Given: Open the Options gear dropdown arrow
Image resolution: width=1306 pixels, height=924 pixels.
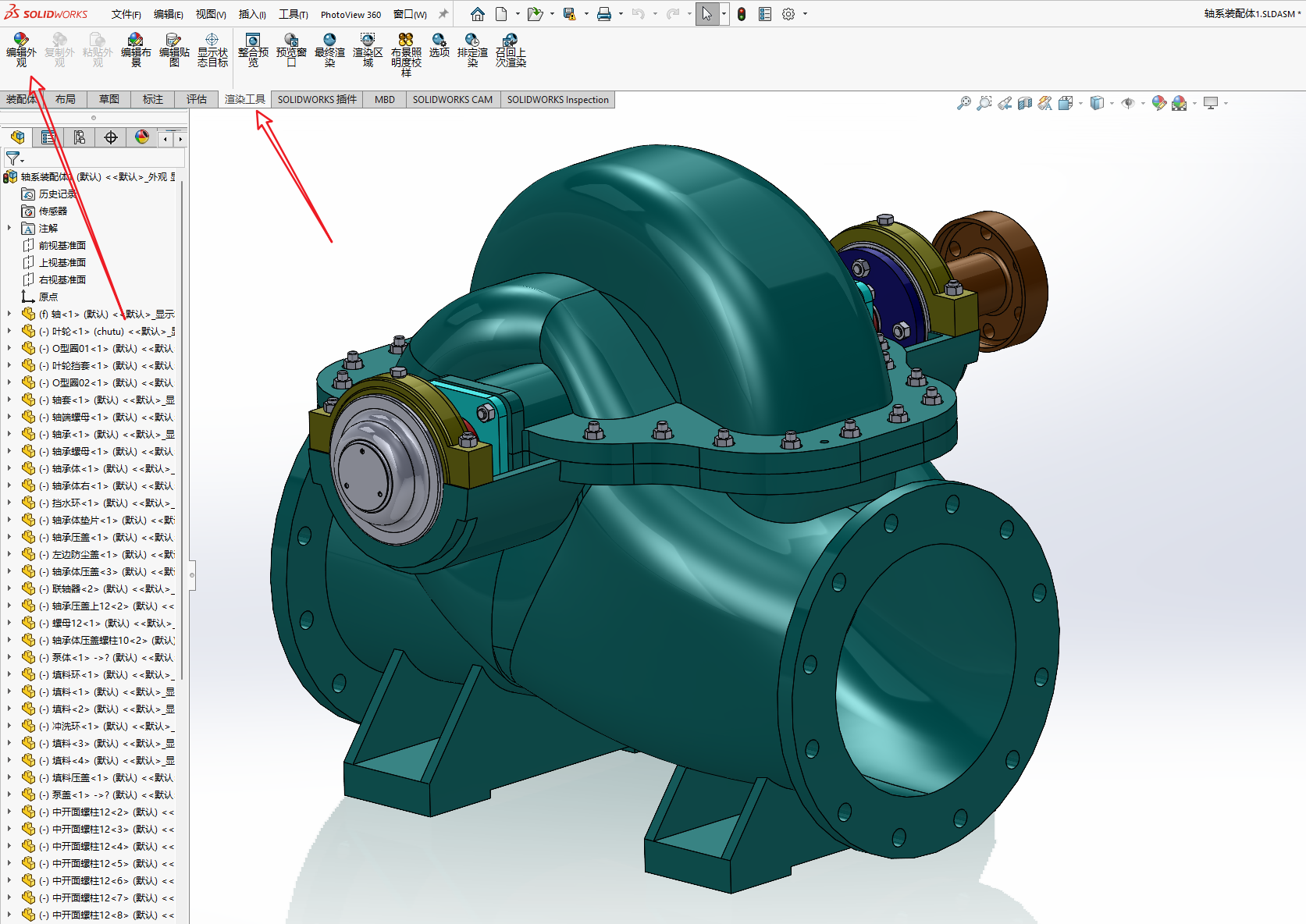Looking at the screenshot, I should pyautogui.click(x=805, y=14).
